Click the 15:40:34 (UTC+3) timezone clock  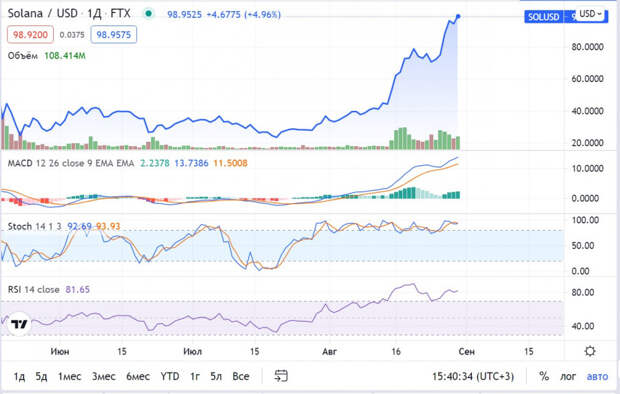point(473,376)
